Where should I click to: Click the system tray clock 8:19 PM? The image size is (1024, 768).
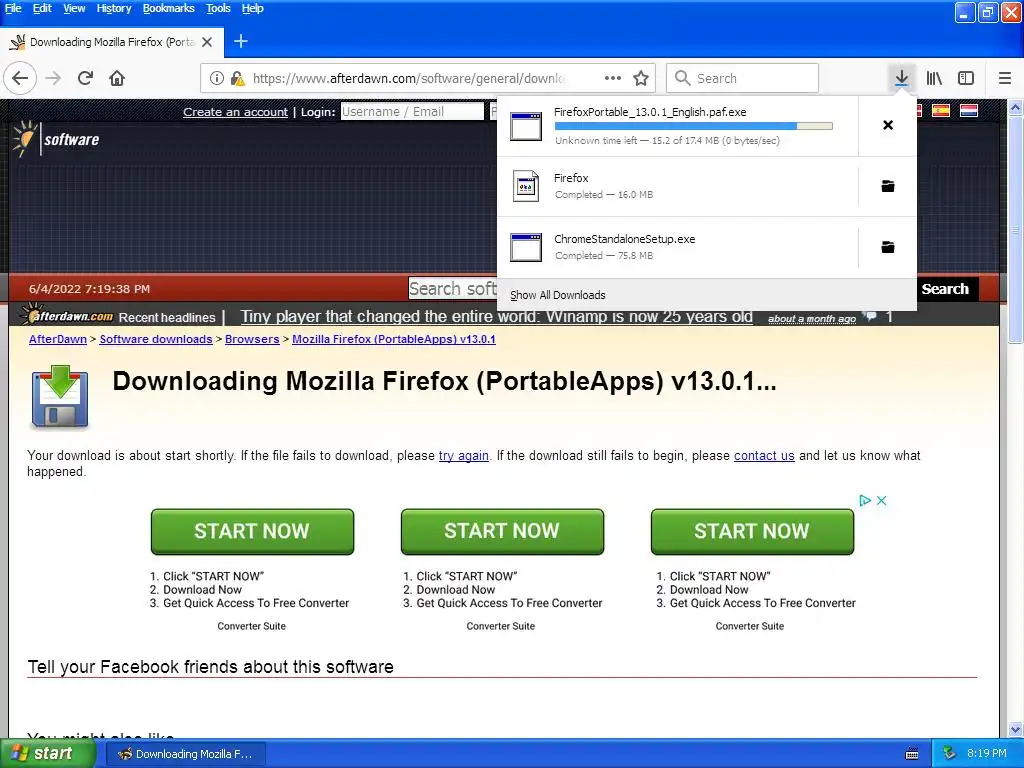click(987, 753)
